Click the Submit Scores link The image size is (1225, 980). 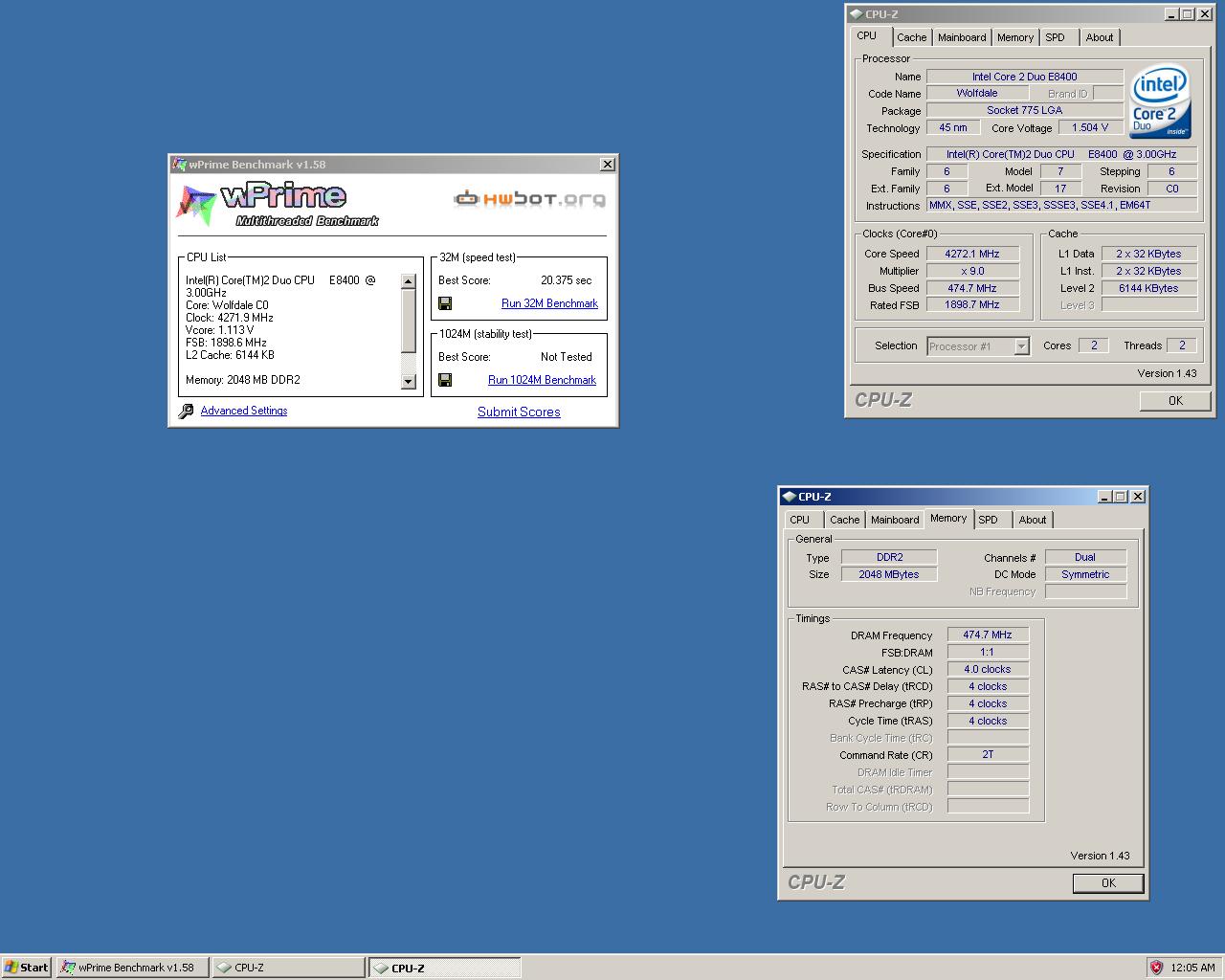(x=519, y=412)
